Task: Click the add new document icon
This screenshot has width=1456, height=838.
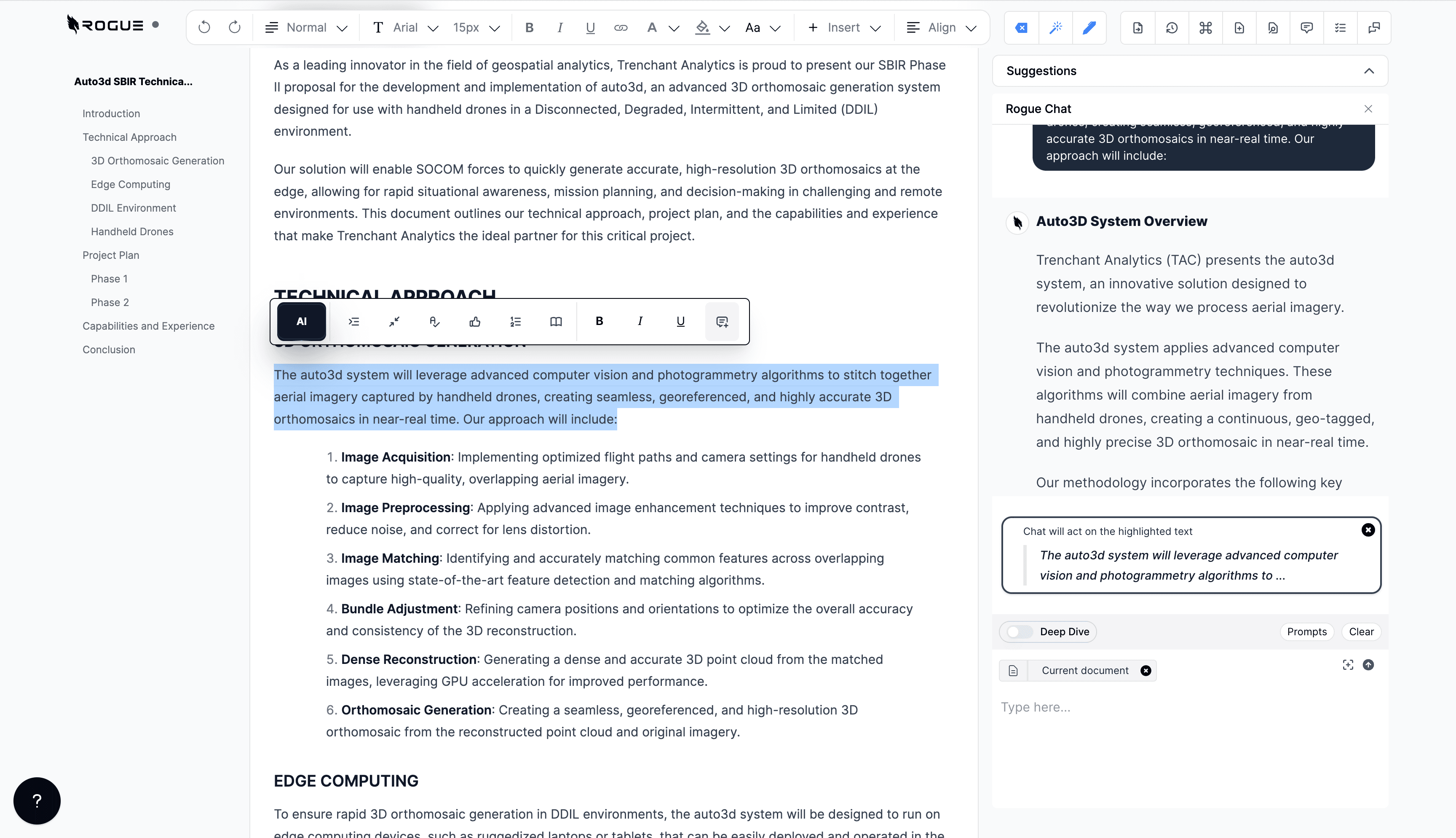Action: (1239, 28)
